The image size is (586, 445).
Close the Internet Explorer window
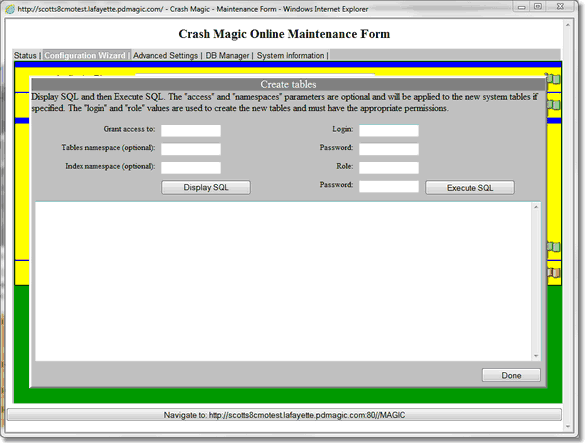pyautogui.click(x=560, y=7)
